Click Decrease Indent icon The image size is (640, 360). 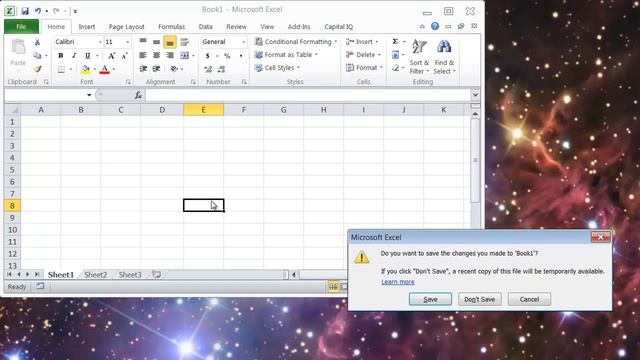click(x=143, y=69)
